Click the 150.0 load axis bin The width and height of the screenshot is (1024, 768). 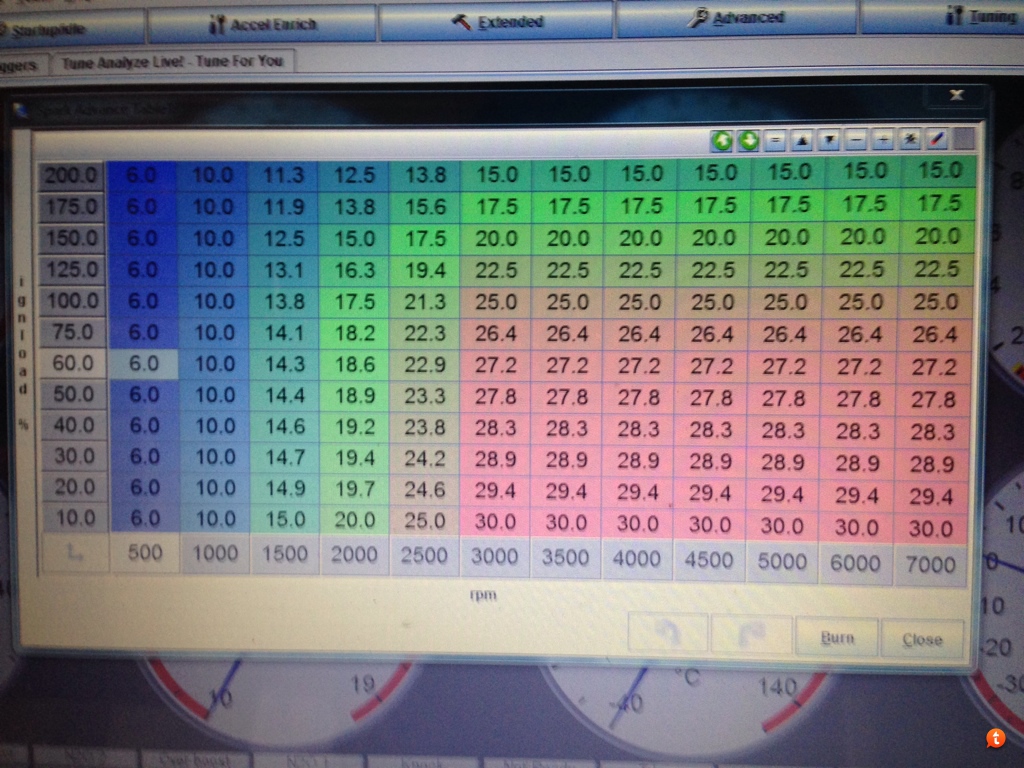(x=72, y=238)
